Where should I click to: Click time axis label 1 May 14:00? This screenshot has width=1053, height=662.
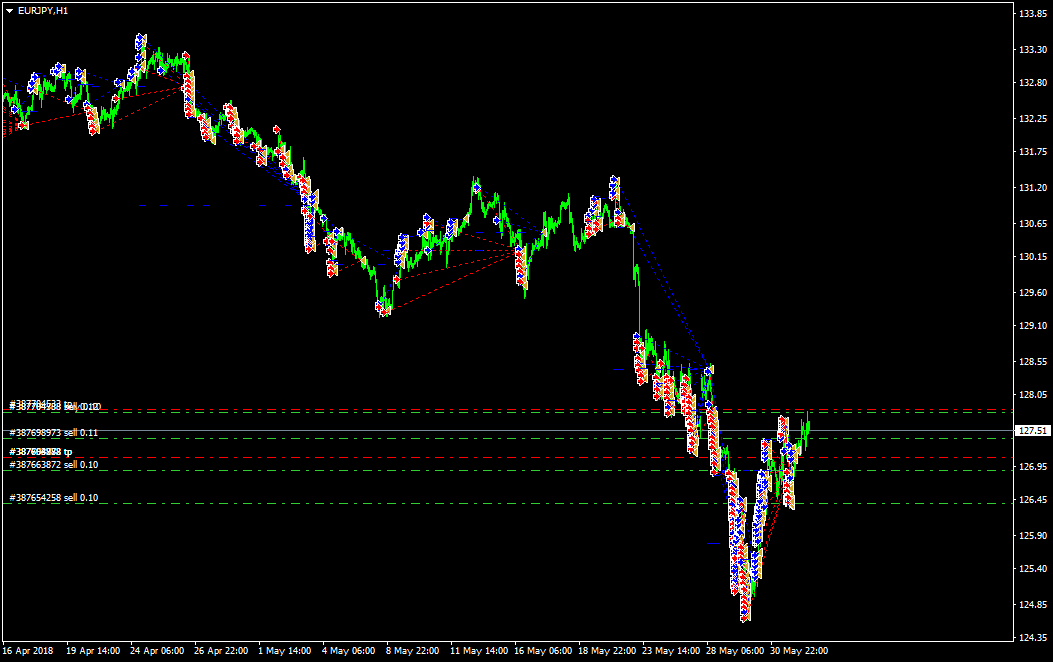(285, 651)
